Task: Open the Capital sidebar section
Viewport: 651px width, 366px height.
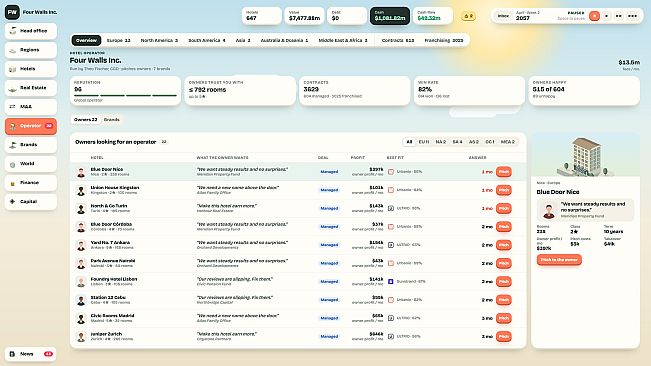Action: pyautogui.click(x=31, y=202)
